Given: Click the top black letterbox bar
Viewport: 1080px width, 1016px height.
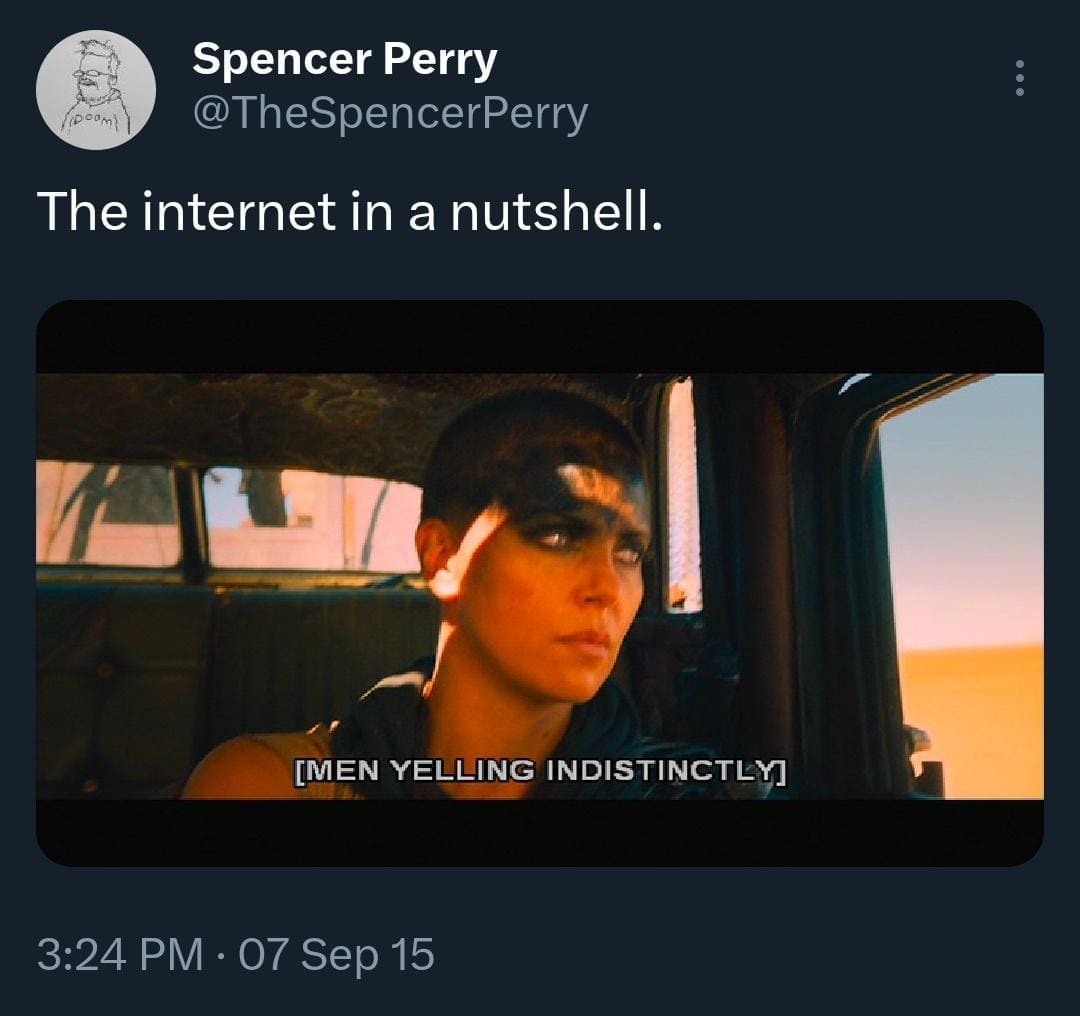Looking at the screenshot, I should pyautogui.click(x=540, y=336).
